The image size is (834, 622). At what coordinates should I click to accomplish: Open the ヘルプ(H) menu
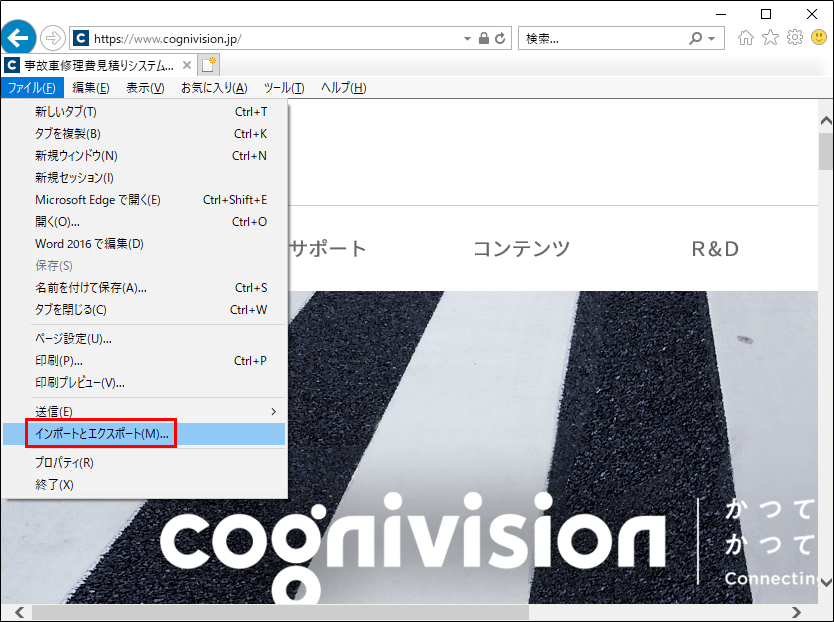tap(344, 88)
